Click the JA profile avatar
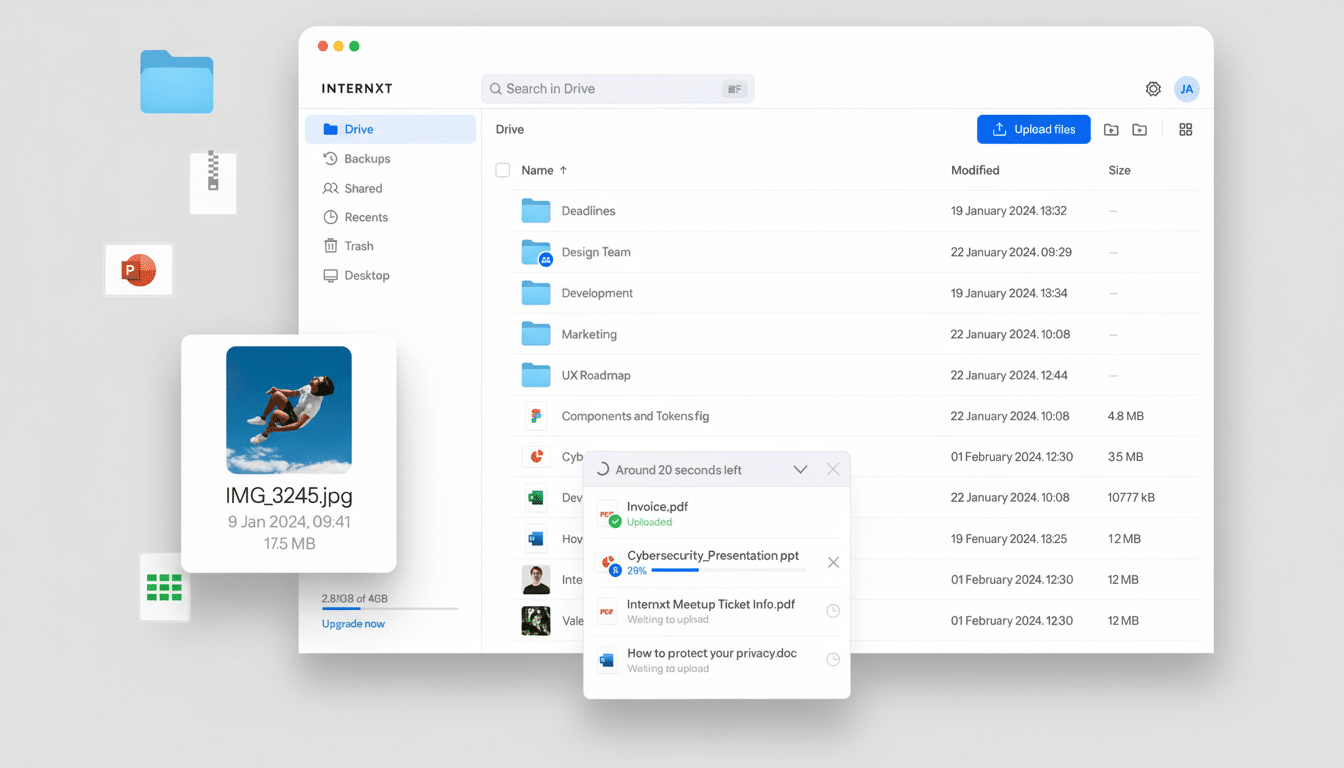1344x768 pixels. [x=1187, y=89]
